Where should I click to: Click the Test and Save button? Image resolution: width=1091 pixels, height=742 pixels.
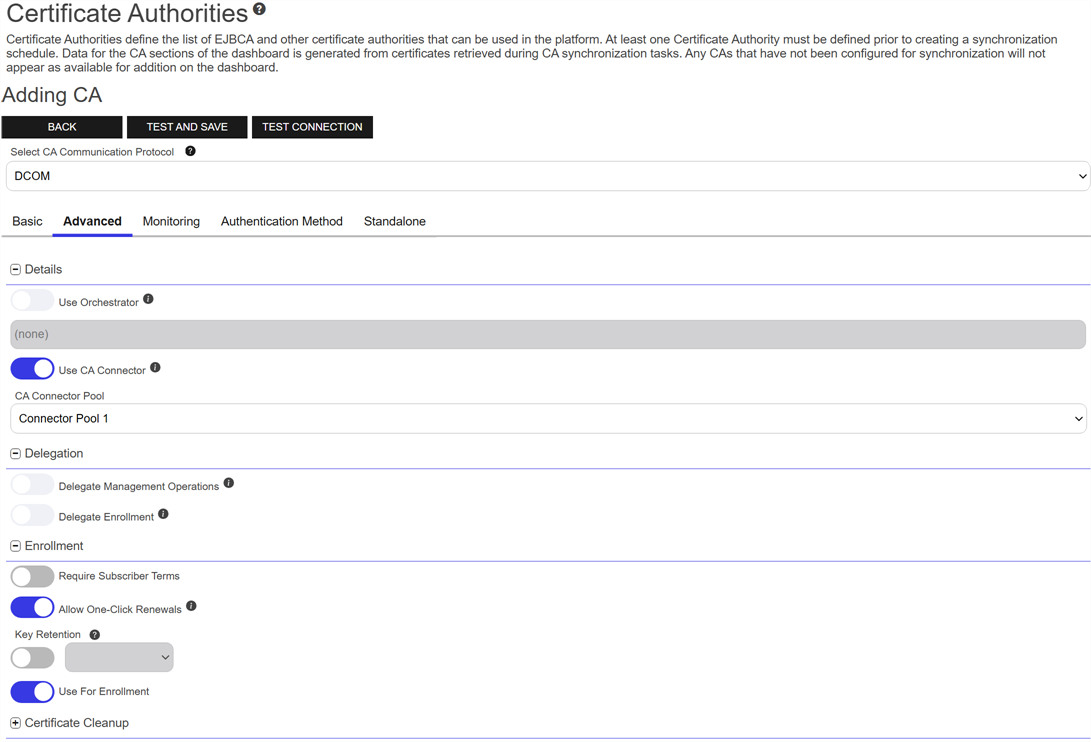[x=187, y=127]
